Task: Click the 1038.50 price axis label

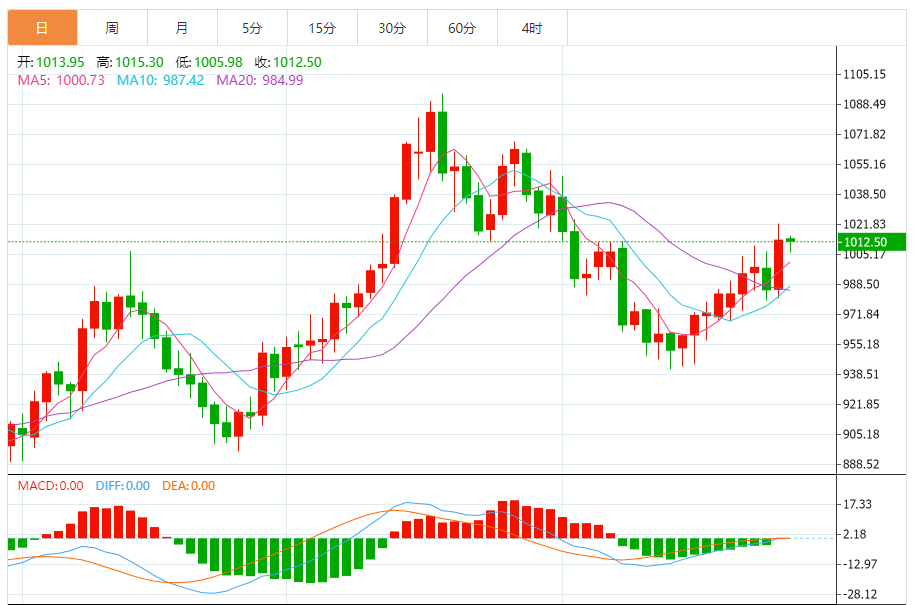Action: [864, 194]
